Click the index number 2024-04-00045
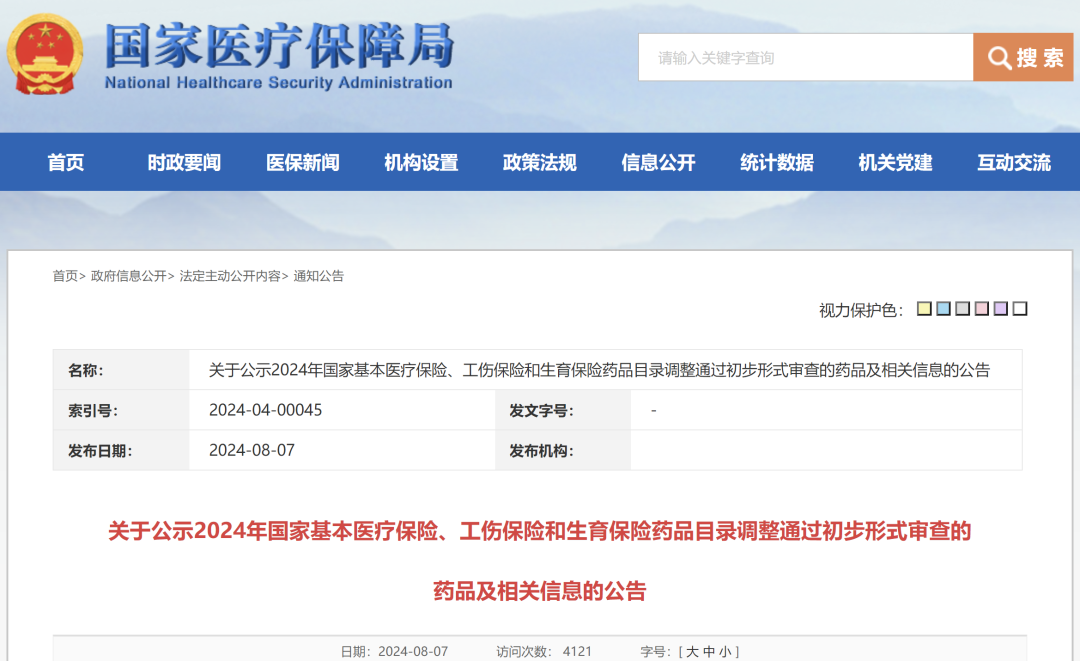Screen dimensions: 1080x661 point(265,410)
